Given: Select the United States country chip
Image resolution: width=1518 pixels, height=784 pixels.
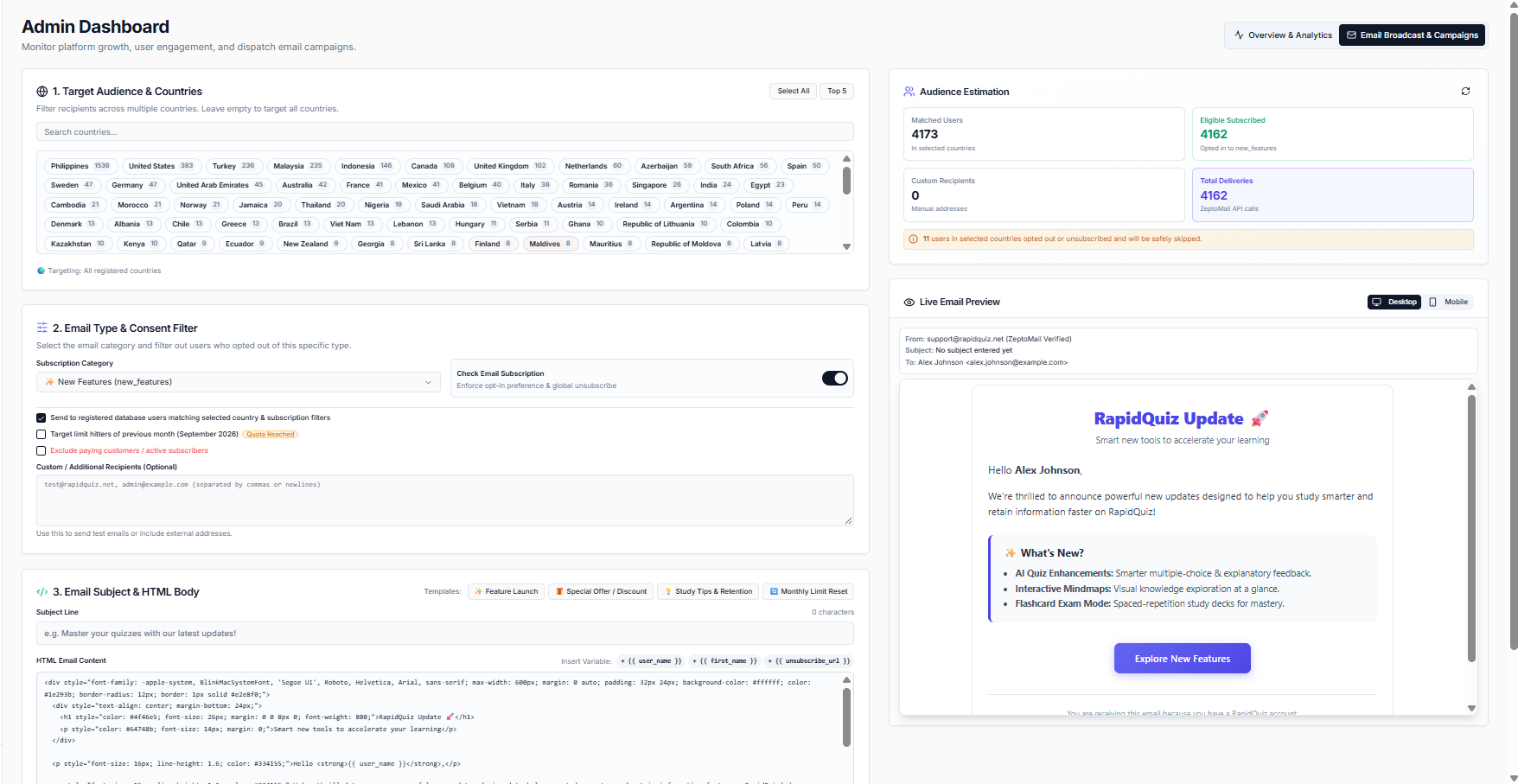Looking at the screenshot, I should point(161,166).
